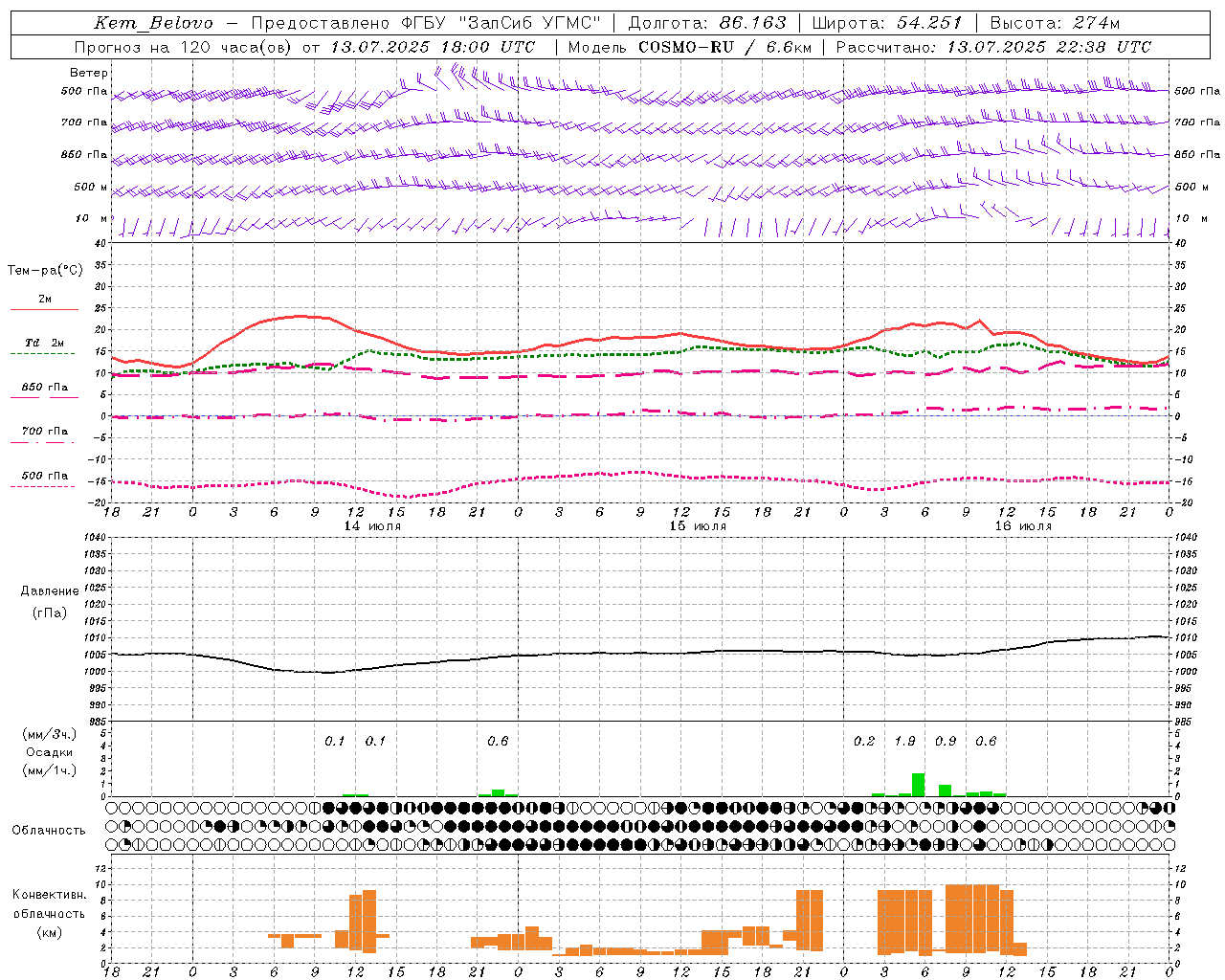The height and width of the screenshot is (980, 1225).
Task: Click the (мм/1ч.) precipitation unit label
Action: (50, 769)
